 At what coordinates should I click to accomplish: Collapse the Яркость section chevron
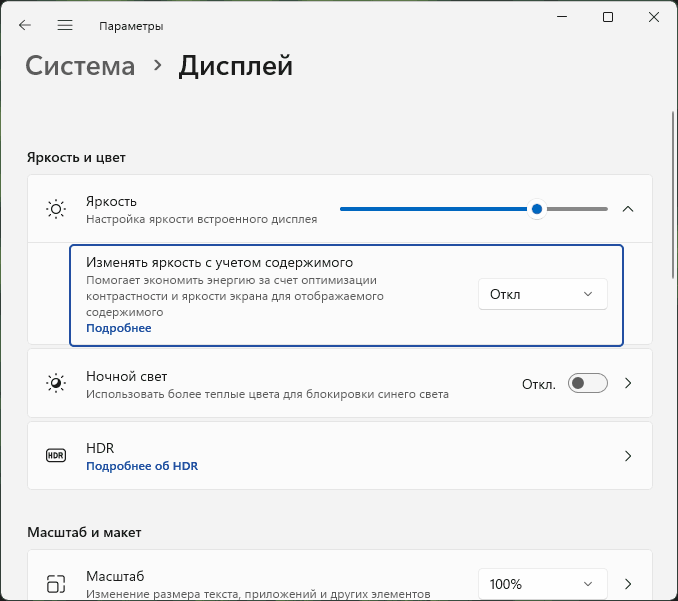point(628,209)
